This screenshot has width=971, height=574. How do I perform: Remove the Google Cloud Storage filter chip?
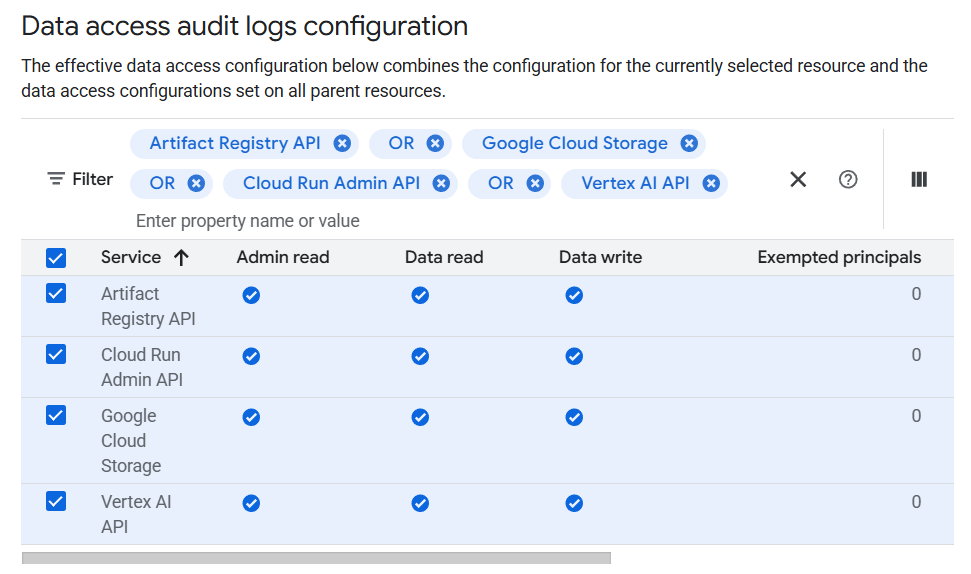(x=689, y=143)
